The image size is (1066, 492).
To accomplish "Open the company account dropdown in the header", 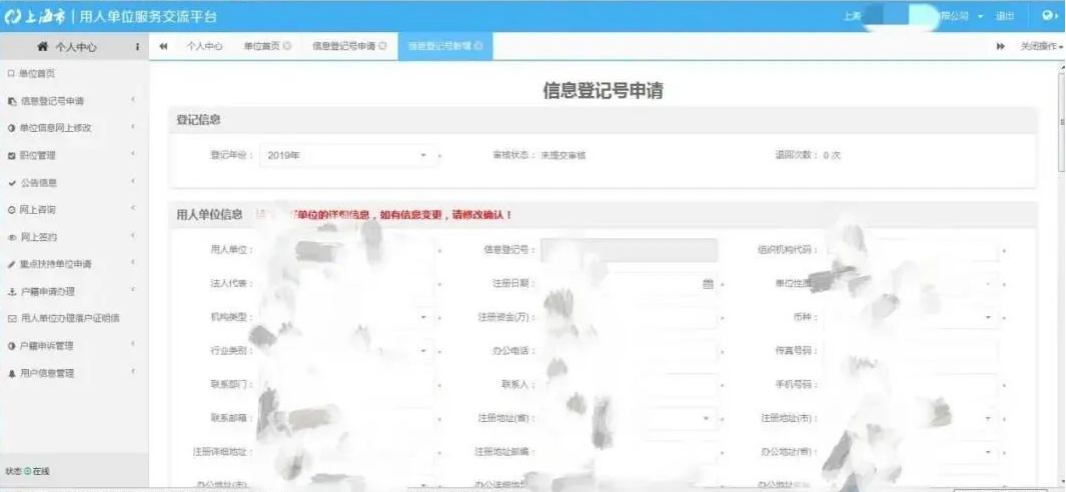I will coord(981,16).
